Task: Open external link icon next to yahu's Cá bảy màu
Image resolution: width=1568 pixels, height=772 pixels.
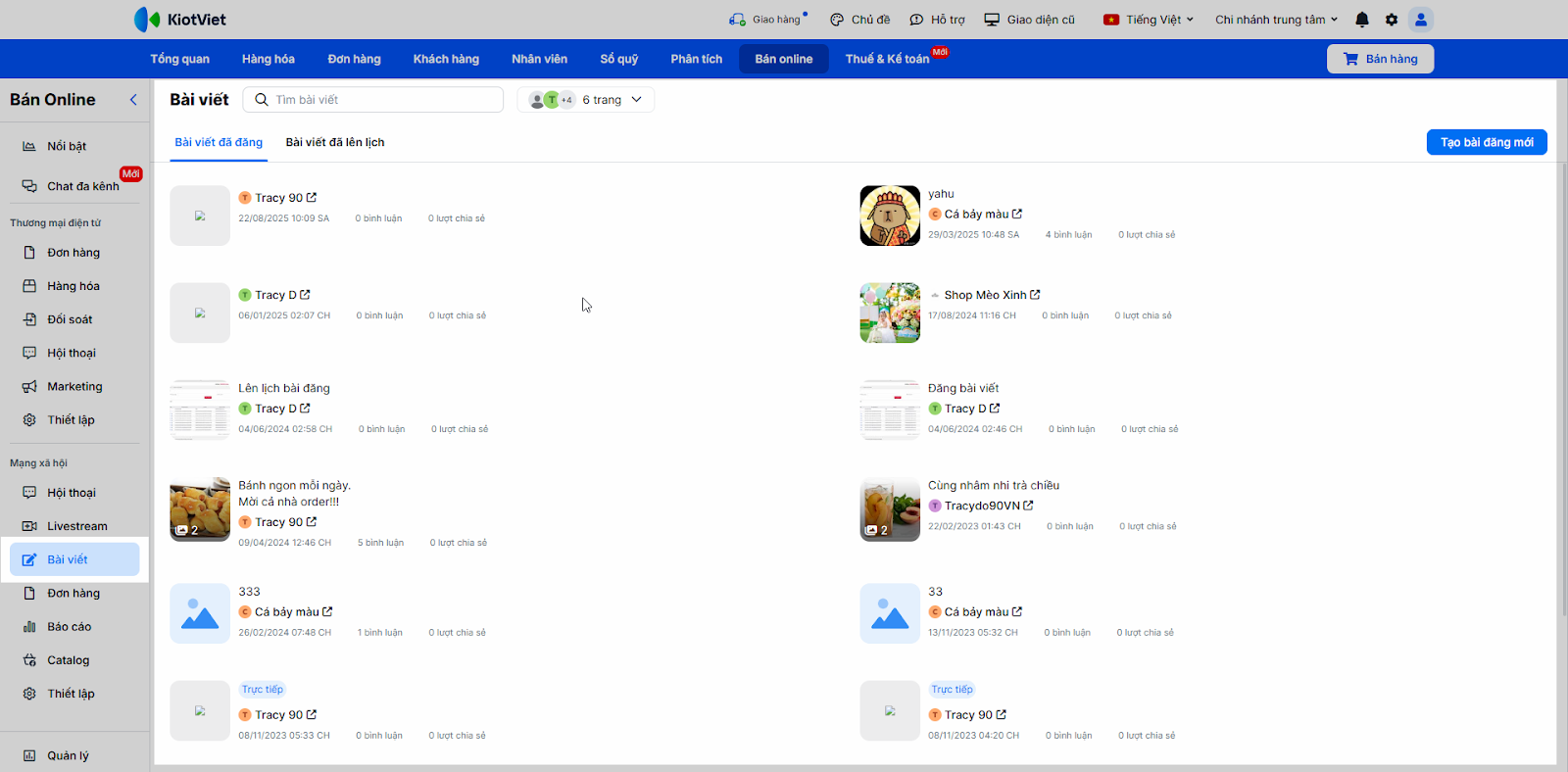Action: [x=1017, y=214]
